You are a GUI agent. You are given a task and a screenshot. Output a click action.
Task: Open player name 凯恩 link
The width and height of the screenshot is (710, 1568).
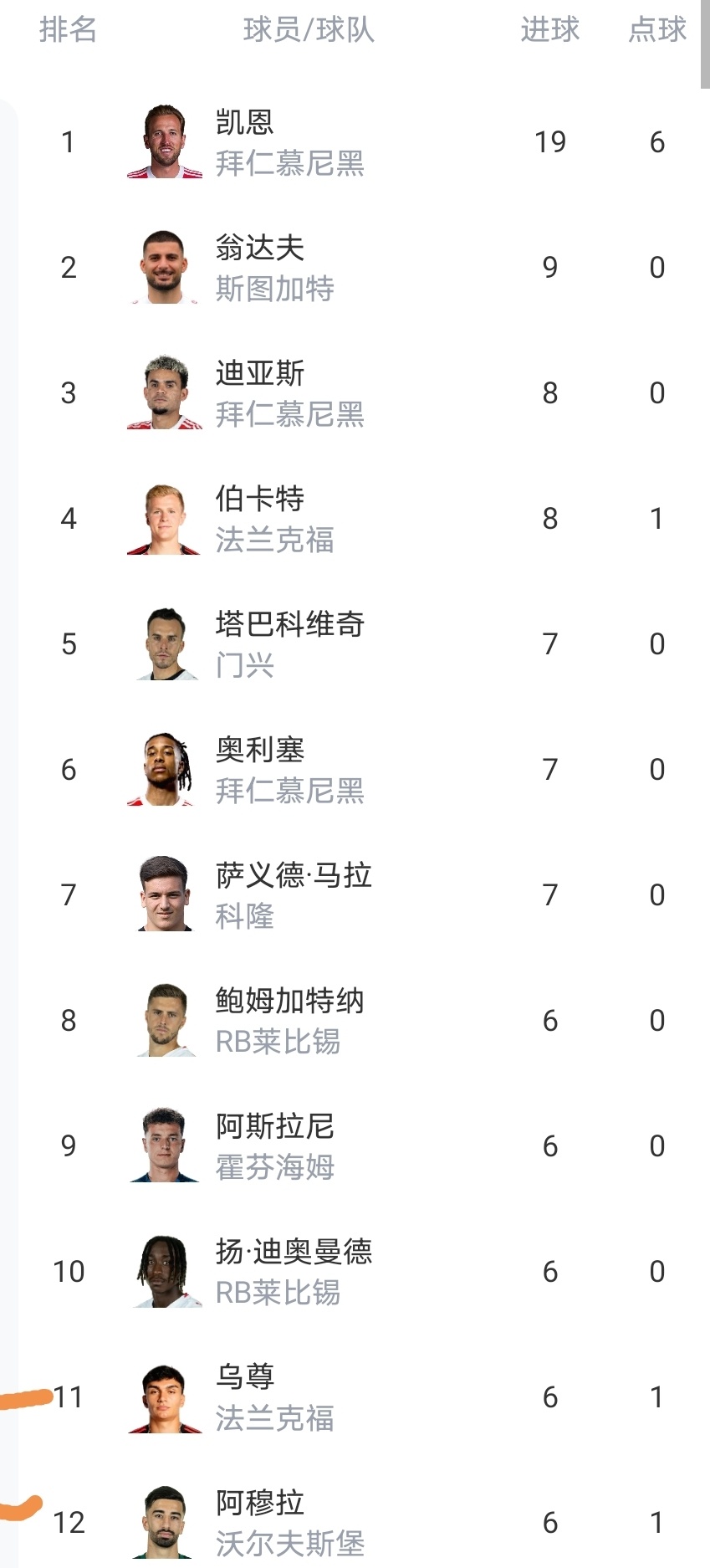coord(244,122)
